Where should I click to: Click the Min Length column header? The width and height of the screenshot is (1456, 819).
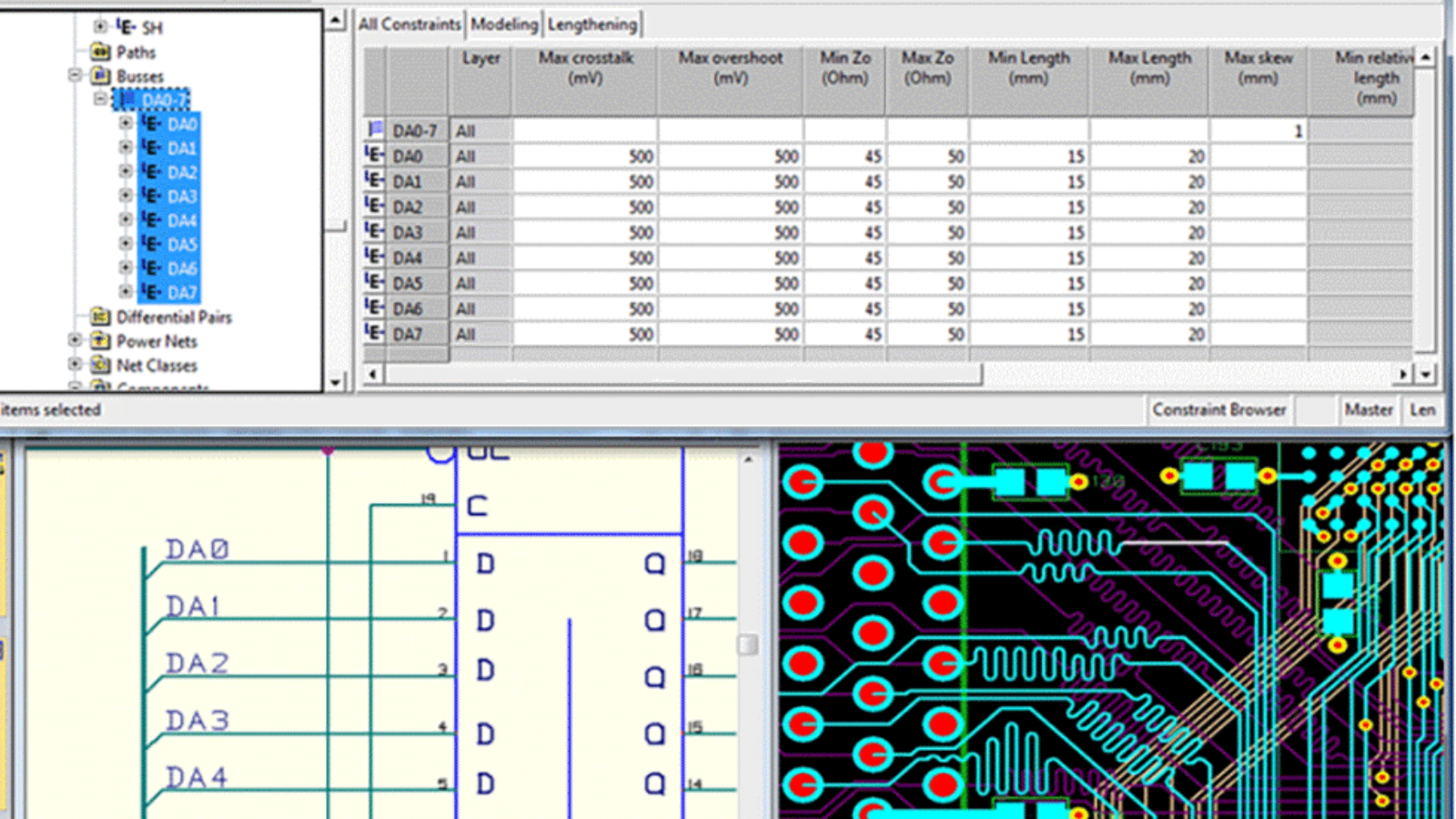point(1029,80)
